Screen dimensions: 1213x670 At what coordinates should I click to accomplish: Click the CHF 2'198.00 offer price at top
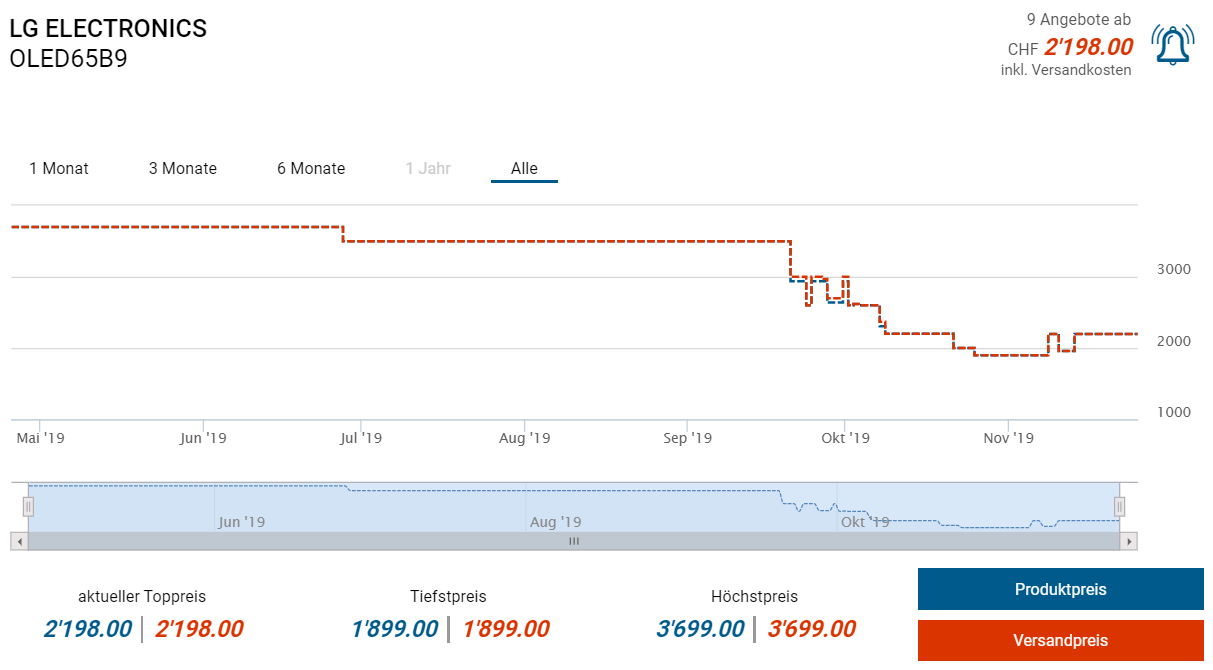click(x=1088, y=47)
